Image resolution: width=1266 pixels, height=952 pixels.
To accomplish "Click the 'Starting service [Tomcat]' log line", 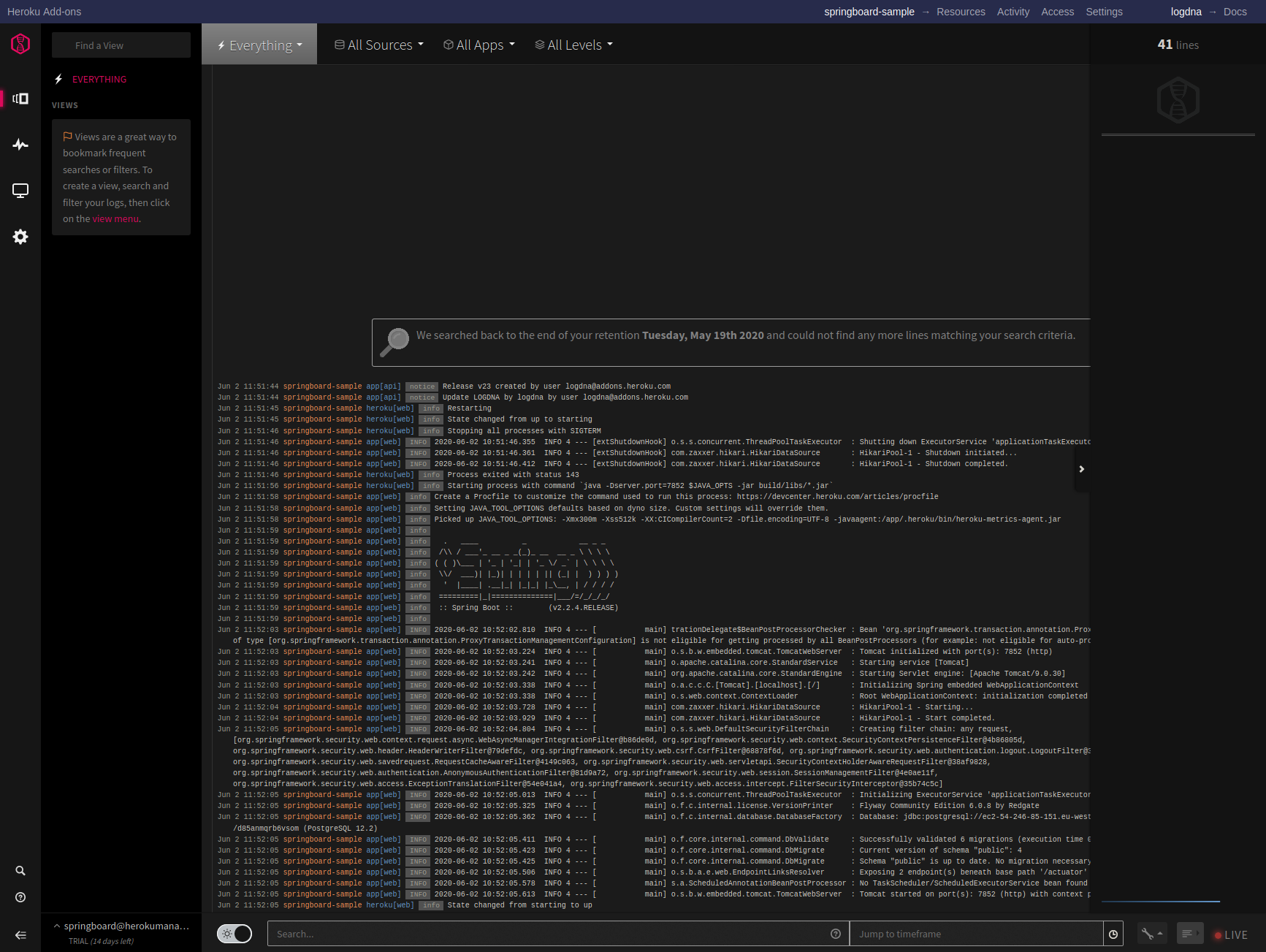I will 652,663.
